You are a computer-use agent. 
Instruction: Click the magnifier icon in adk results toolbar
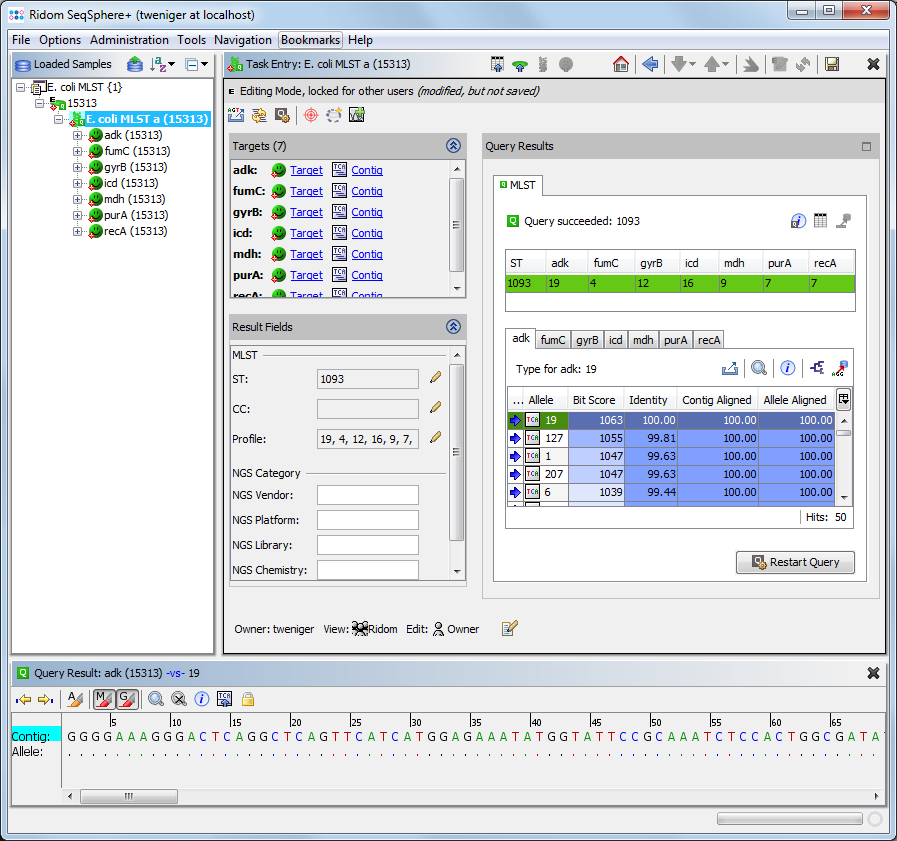click(759, 368)
